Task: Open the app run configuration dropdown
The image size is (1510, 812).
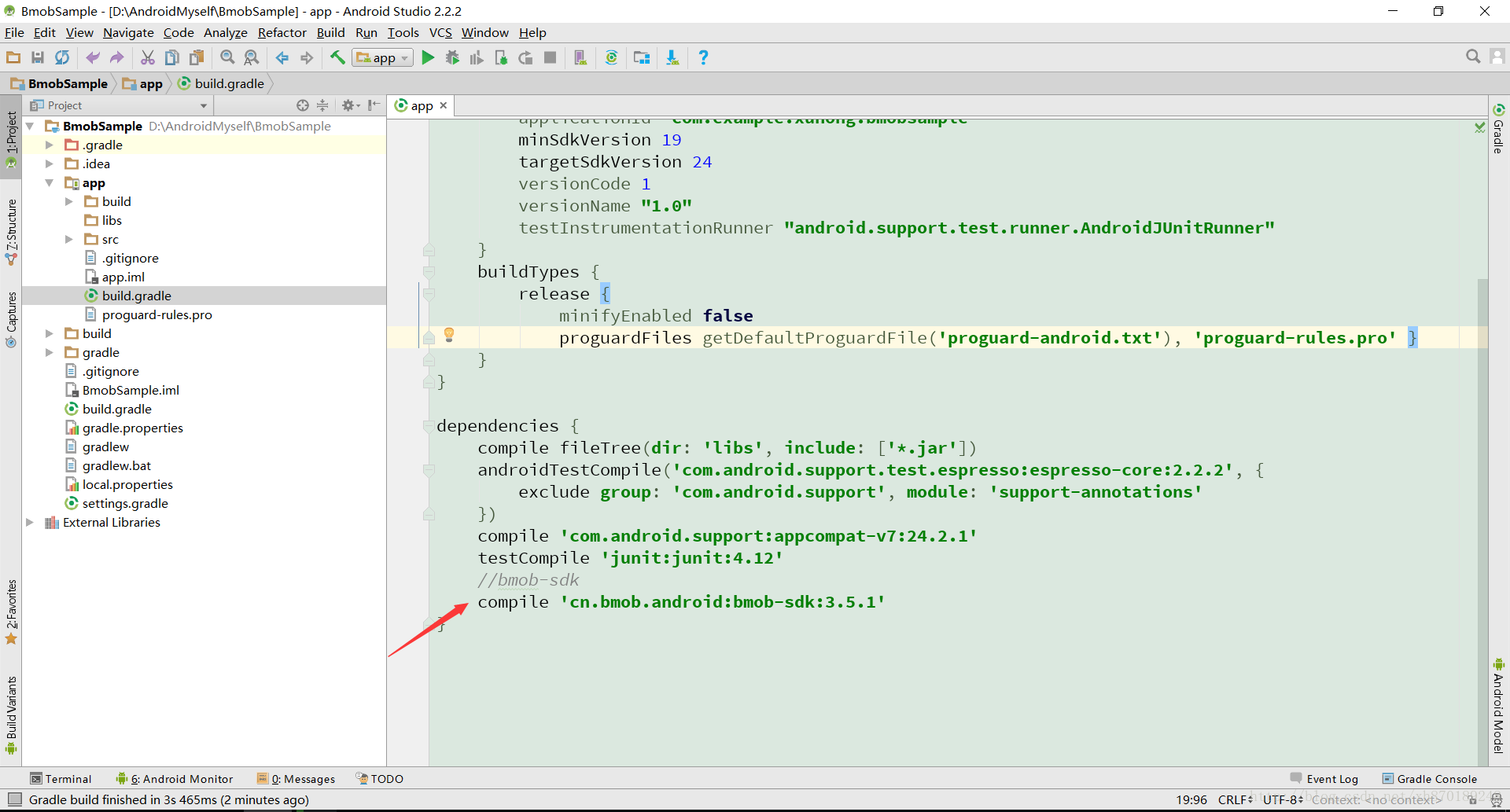Action: 383,57
